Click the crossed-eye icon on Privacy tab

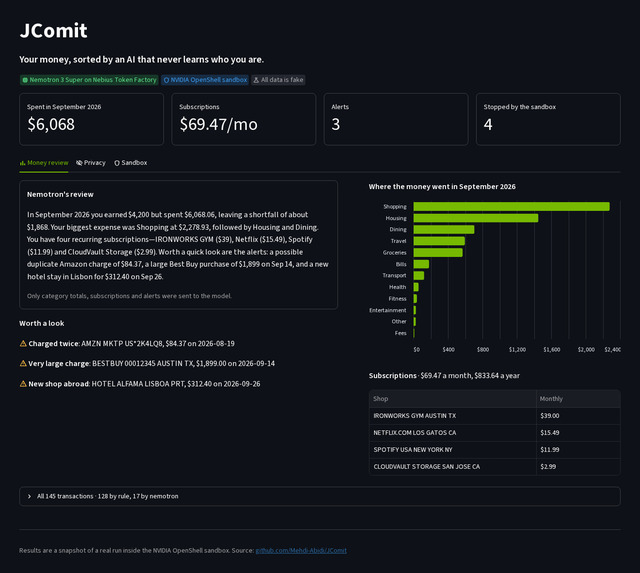point(79,163)
